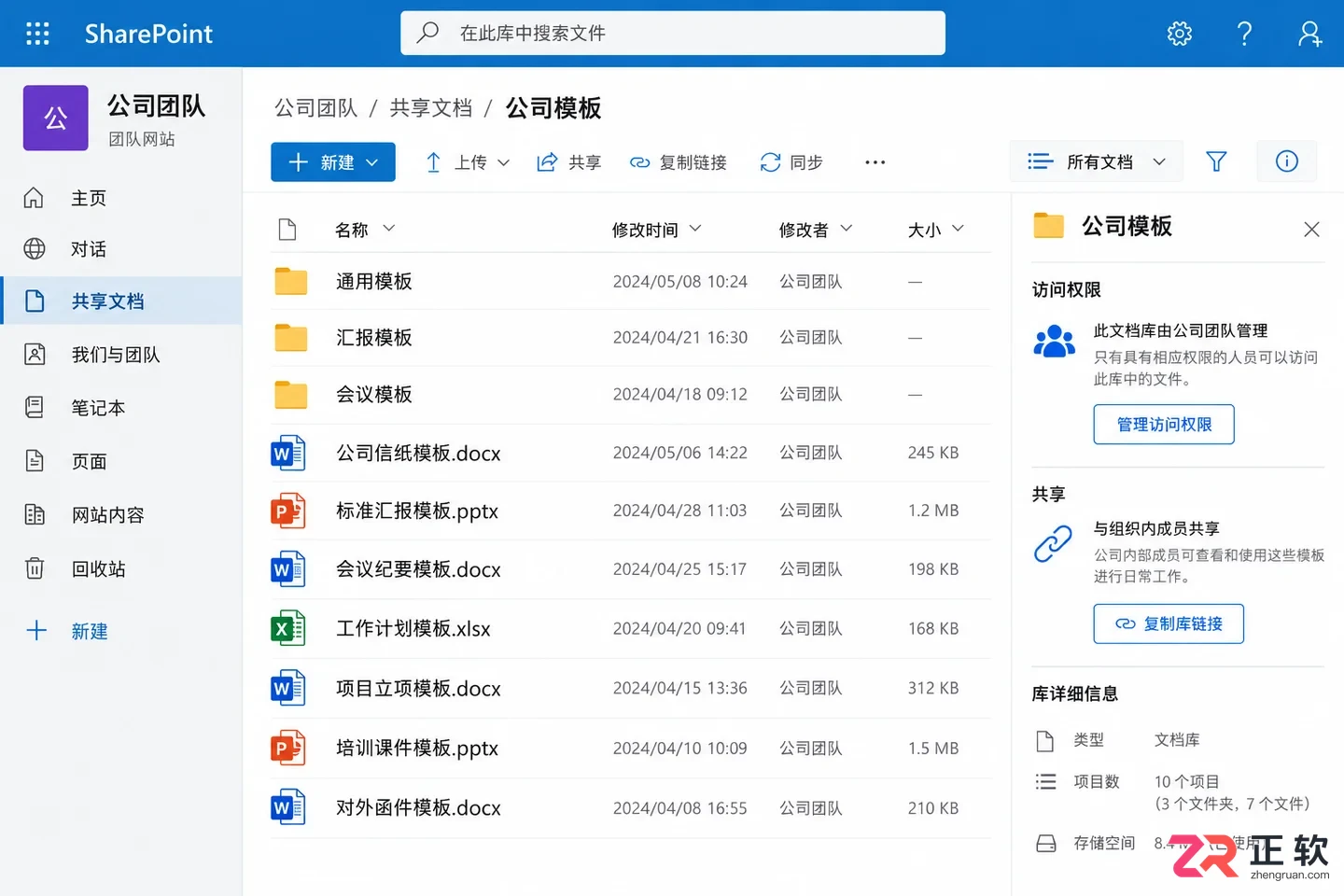The height and width of the screenshot is (896, 1344).
Task: Open the settings gear icon
Action: pyautogui.click(x=1180, y=34)
